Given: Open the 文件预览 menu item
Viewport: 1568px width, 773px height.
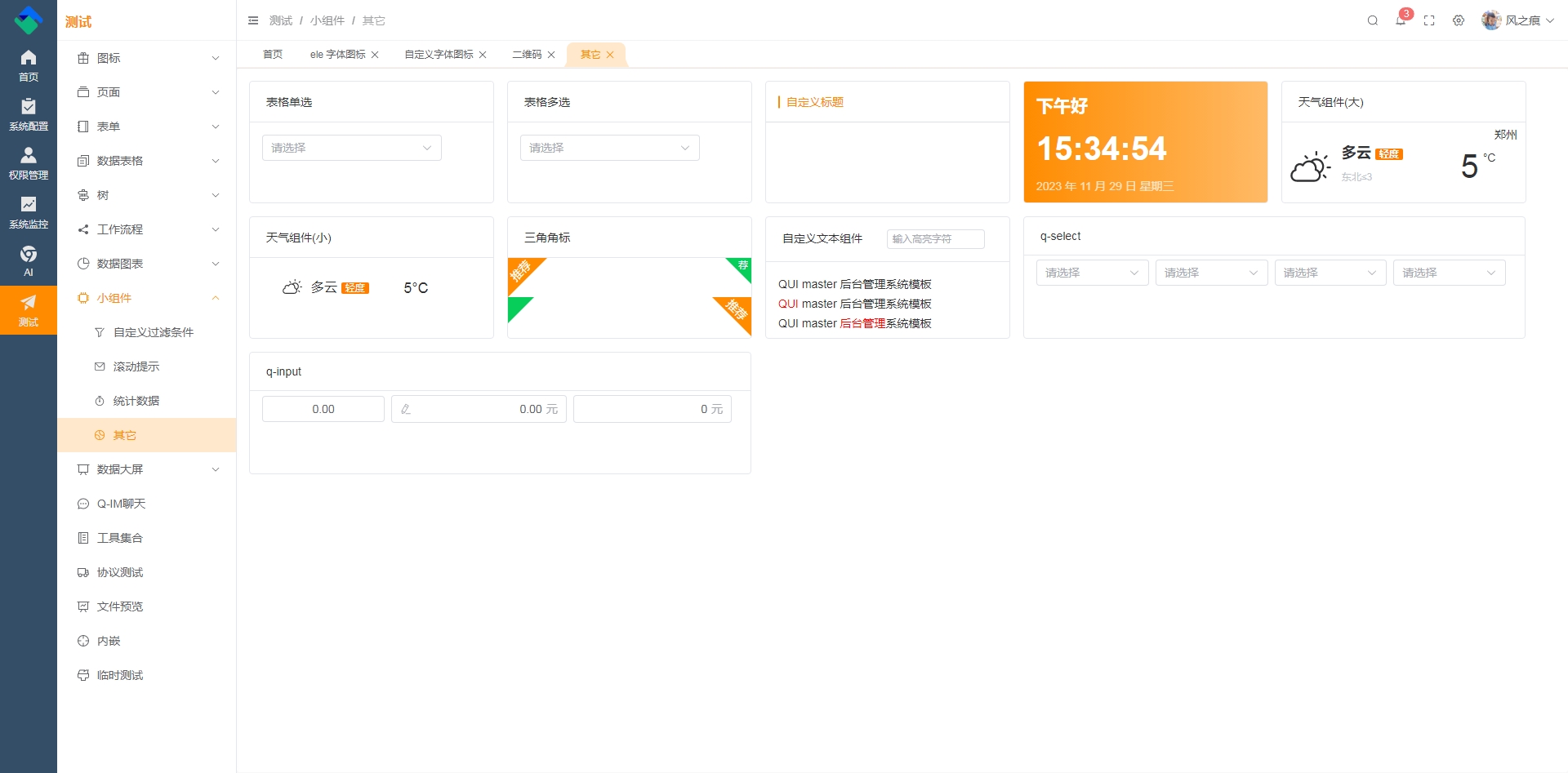Looking at the screenshot, I should [x=147, y=606].
